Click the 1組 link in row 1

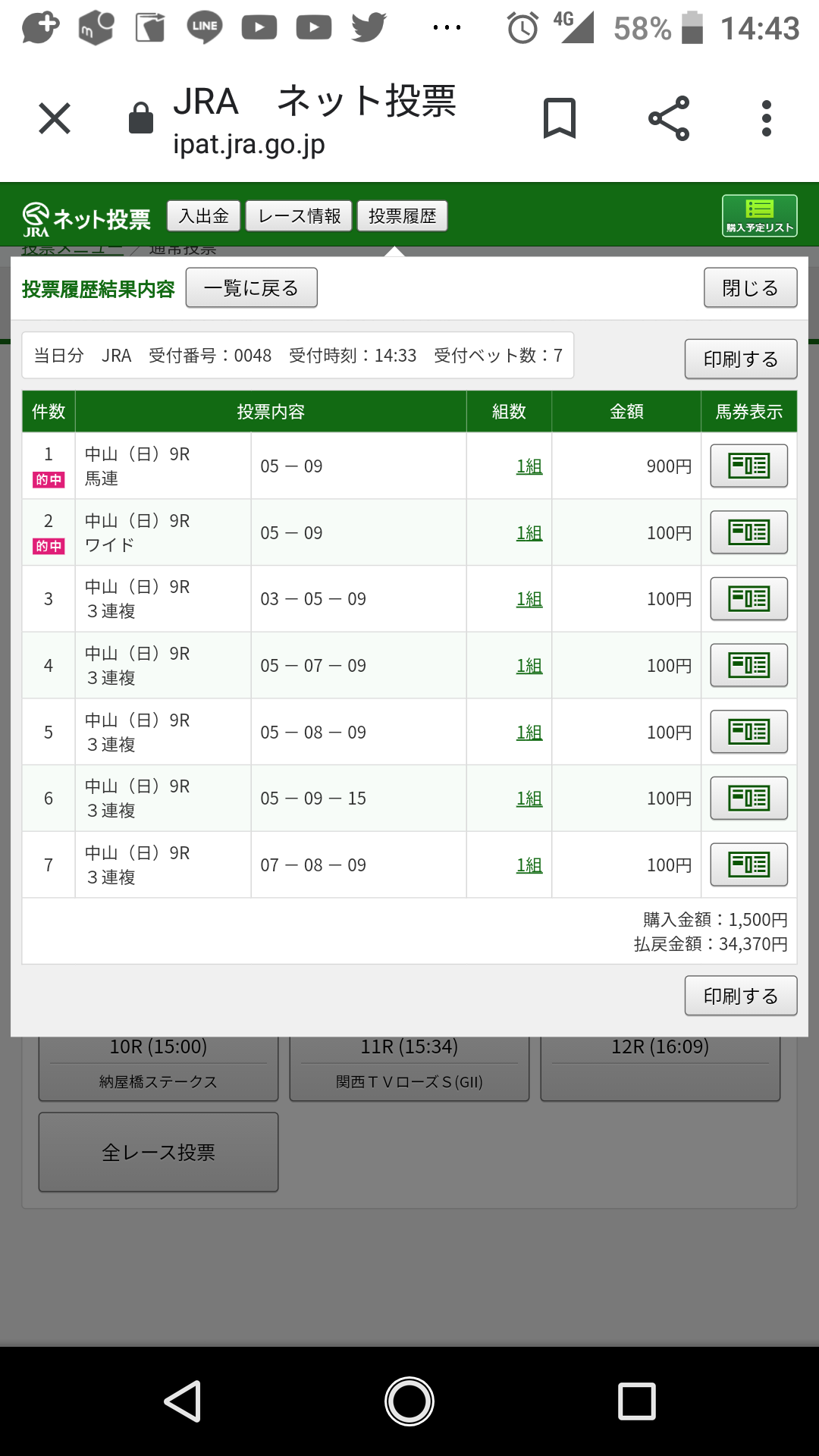pyautogui.click(x=529, y=466)
